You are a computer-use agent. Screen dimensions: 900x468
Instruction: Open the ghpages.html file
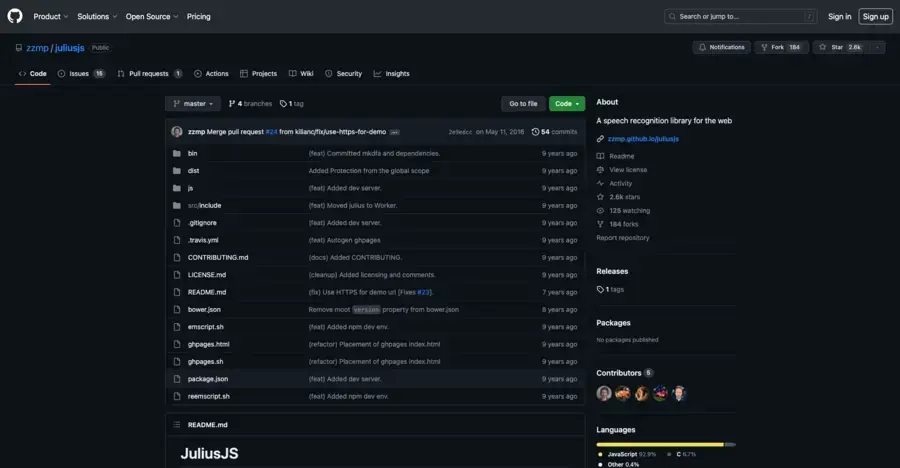tap(208, 344)
